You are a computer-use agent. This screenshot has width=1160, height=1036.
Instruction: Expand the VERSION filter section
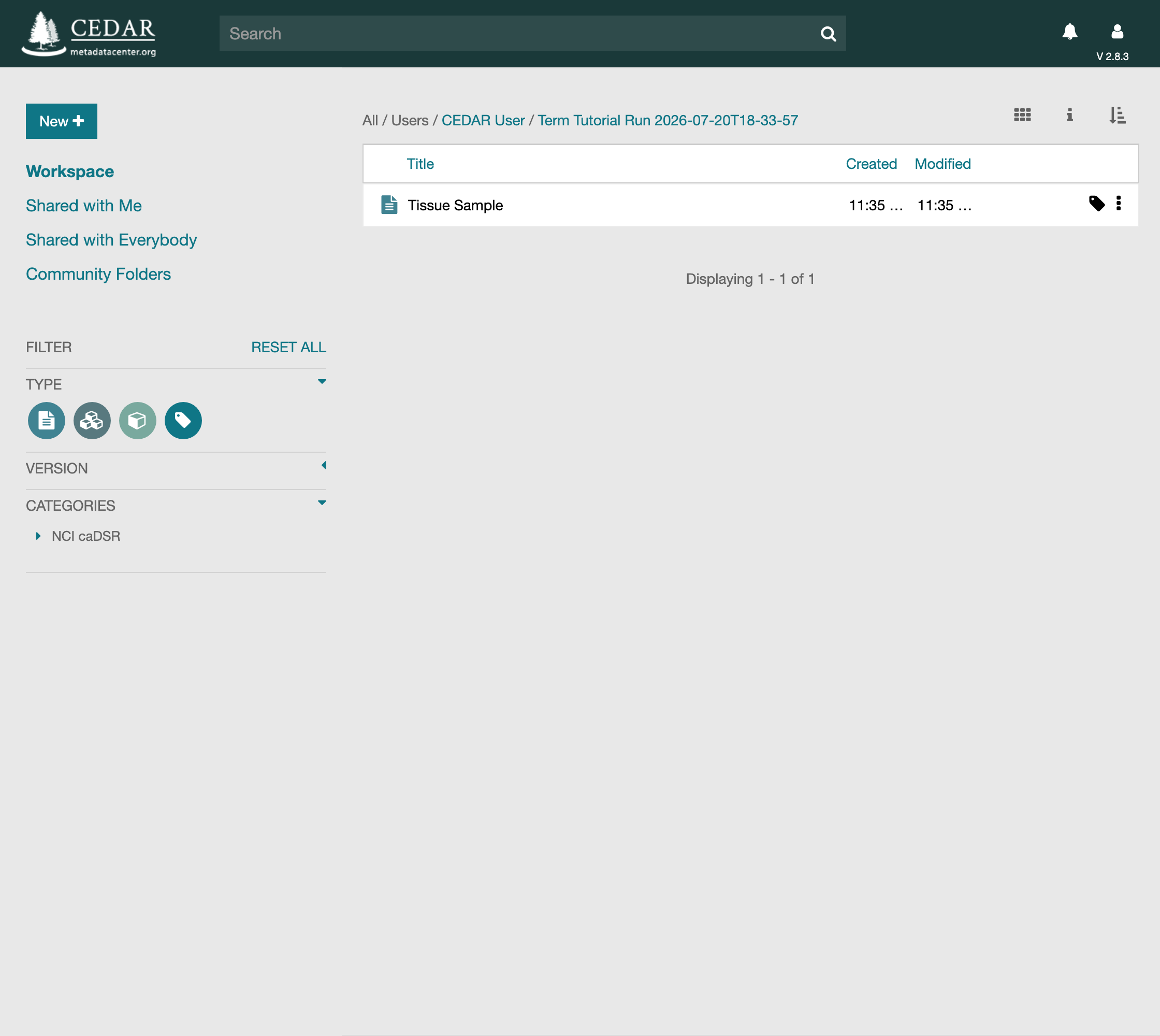[x=324, y=466]
